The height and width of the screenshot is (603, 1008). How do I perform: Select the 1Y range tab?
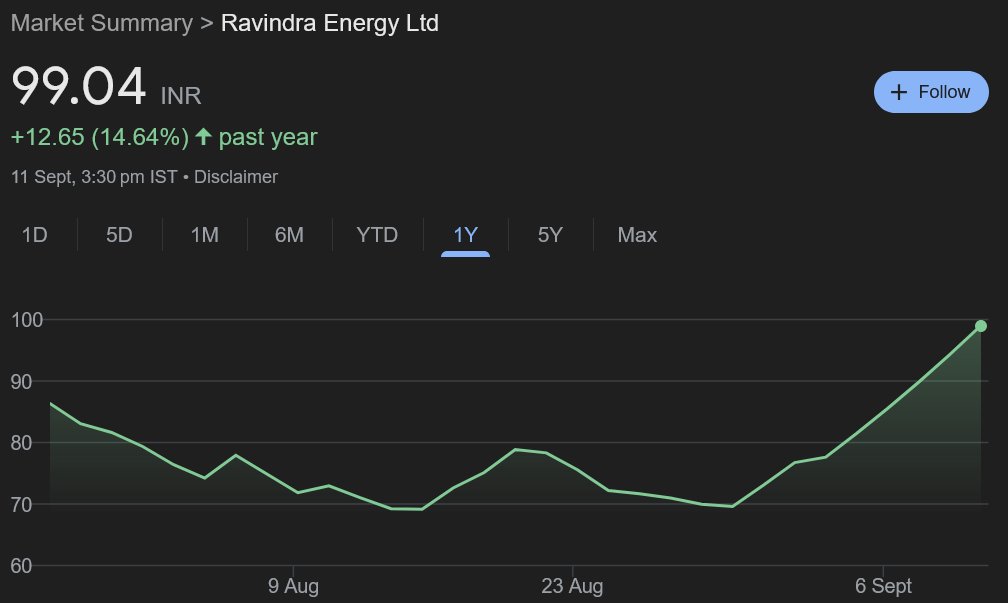(465, 235)
